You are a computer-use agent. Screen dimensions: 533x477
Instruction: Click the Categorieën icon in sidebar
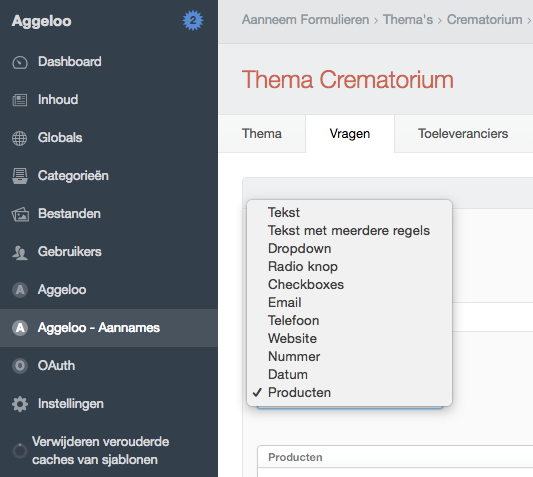20,176
